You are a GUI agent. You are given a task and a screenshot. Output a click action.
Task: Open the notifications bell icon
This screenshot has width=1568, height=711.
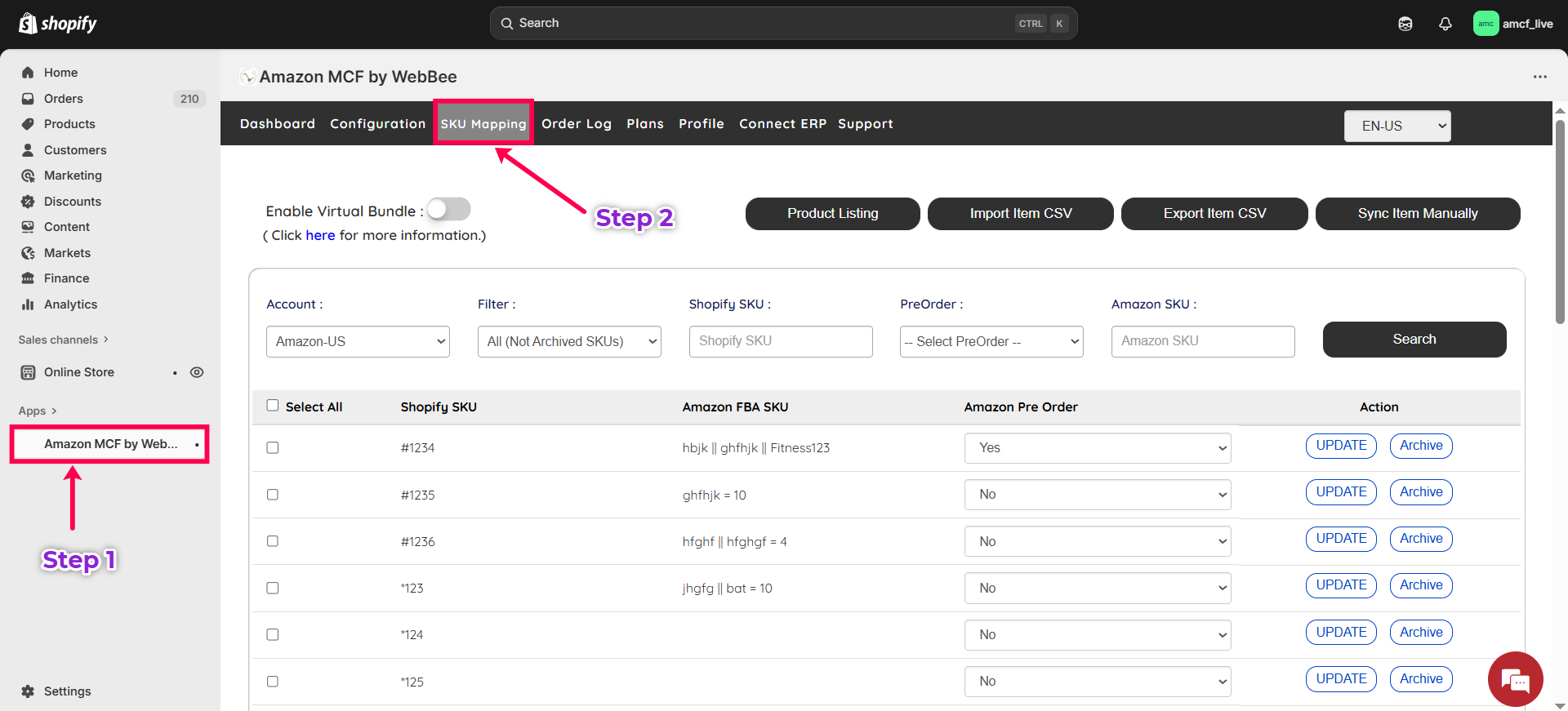point(1445,24)
